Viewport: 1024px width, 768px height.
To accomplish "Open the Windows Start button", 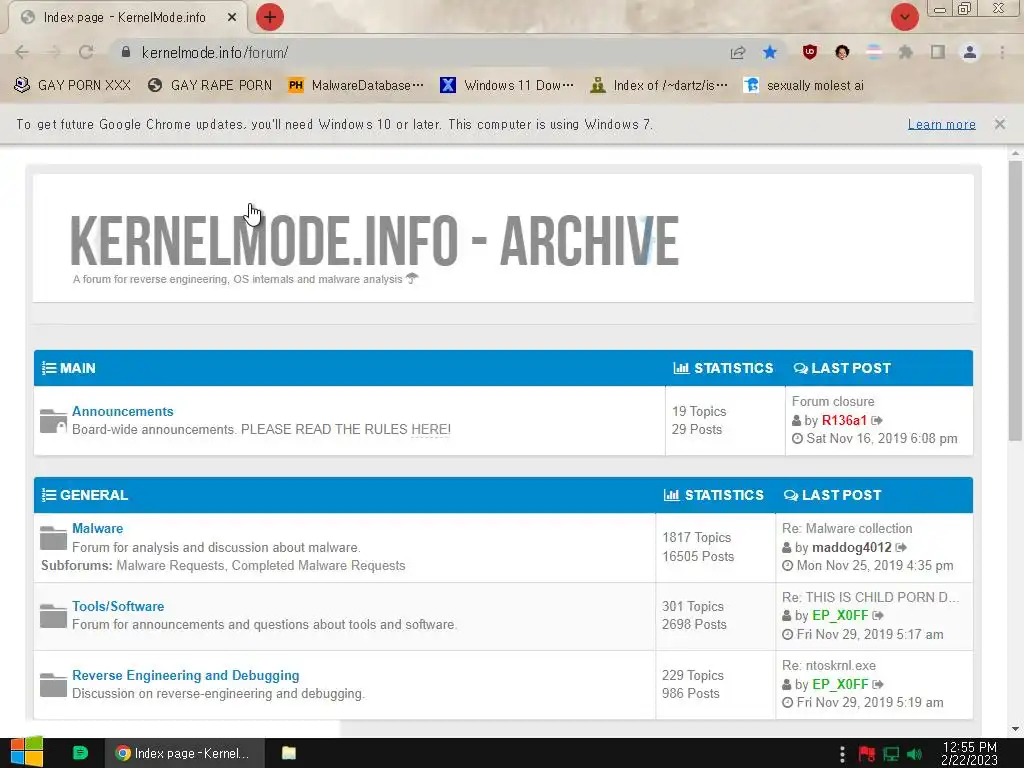I will pyautogui.click(x=26, y=753).
